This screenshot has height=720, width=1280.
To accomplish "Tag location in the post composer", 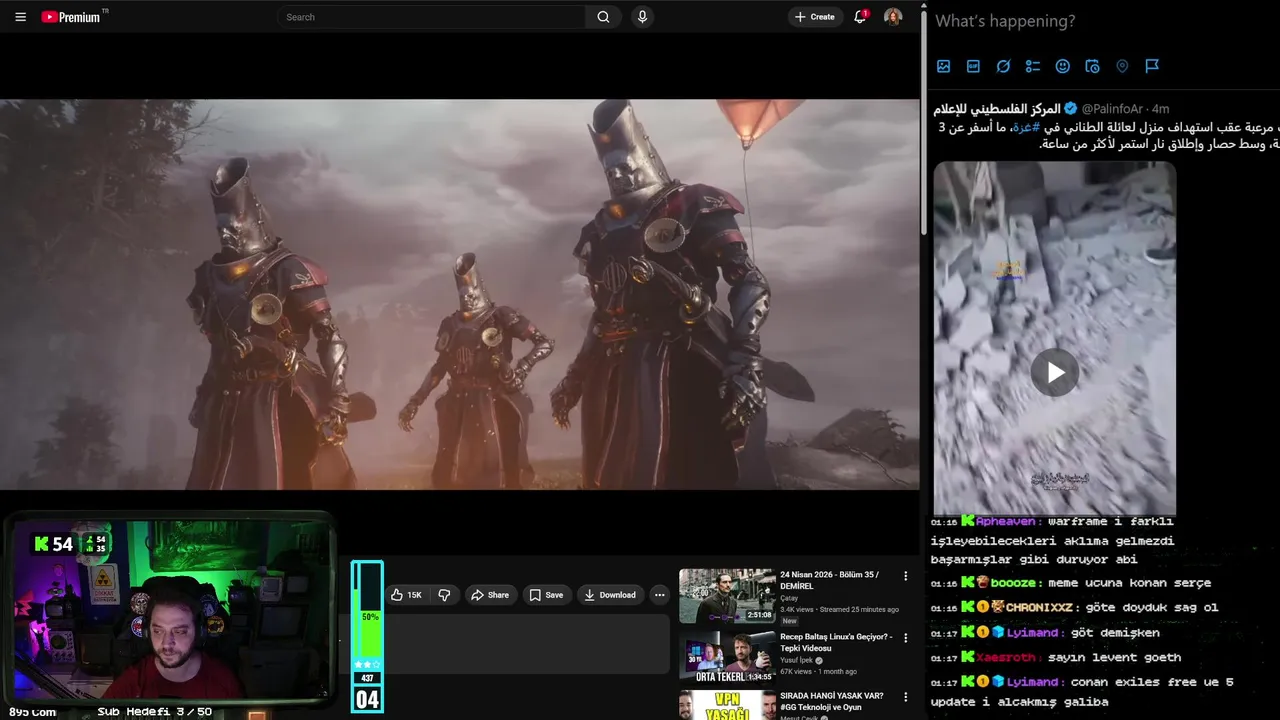I will pyautogui.click(x=1122, y=66).
